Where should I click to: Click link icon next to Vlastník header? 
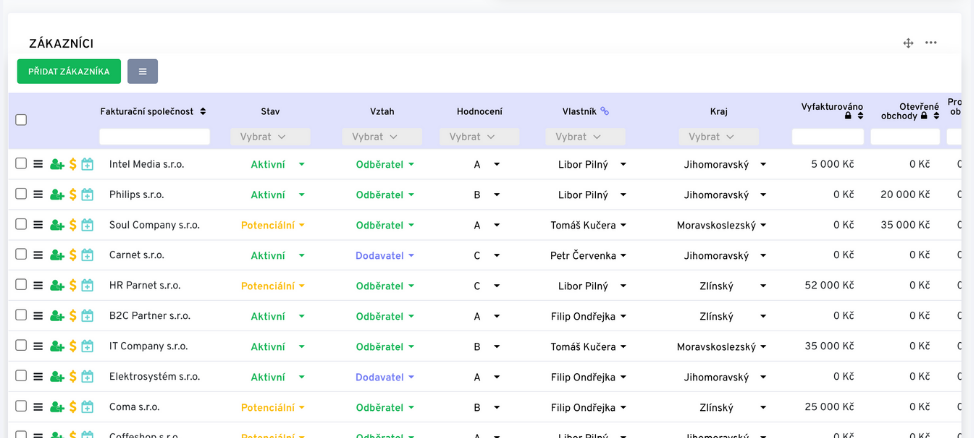coord(604,111)
